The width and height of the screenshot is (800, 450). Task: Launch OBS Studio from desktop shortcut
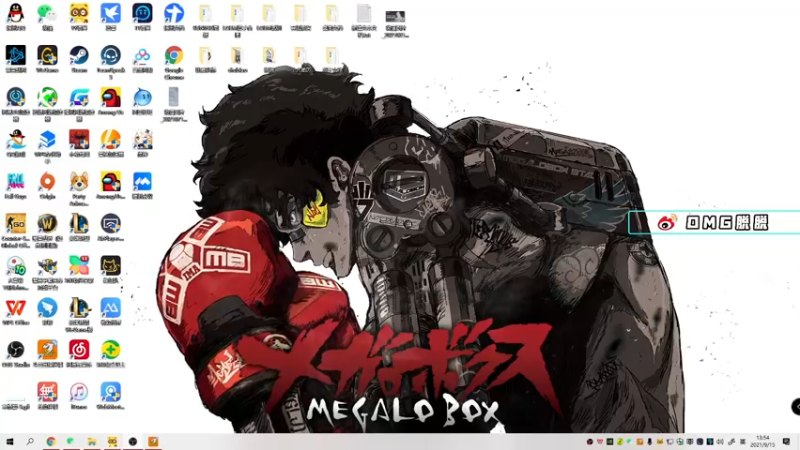point(16,354)
